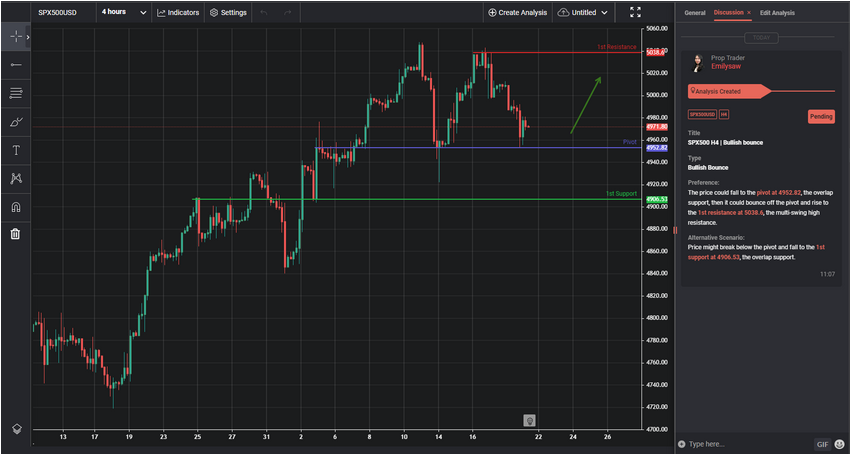This screenshot has width=851, height=454.
Task: Open the Untitled layout dropdown
Action: (582, 12)
